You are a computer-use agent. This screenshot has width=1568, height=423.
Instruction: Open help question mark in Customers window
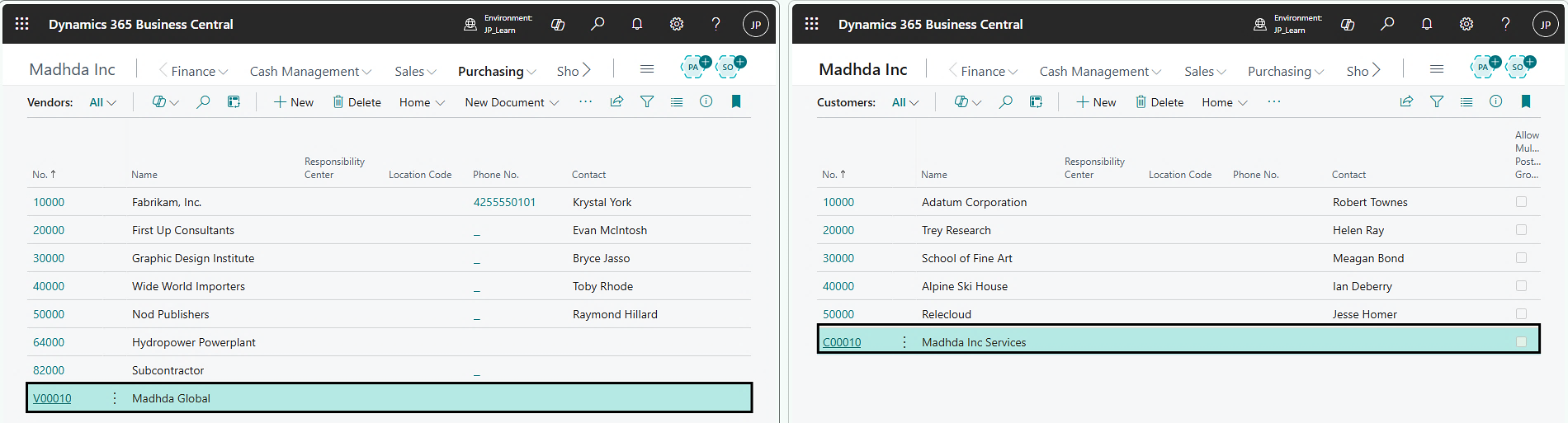click(x=1505, y=24)
